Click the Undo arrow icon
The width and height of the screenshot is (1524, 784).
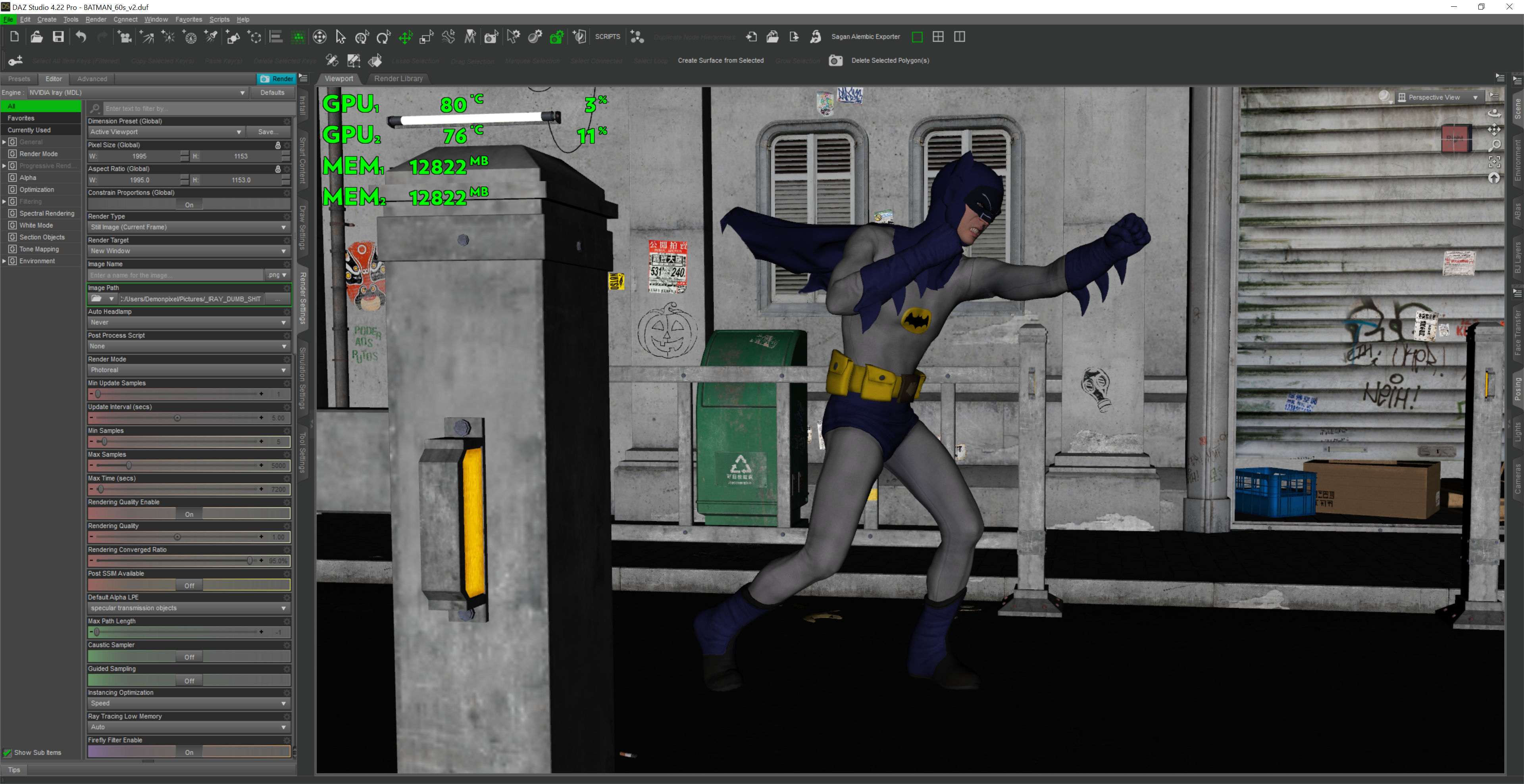(81, 37)
